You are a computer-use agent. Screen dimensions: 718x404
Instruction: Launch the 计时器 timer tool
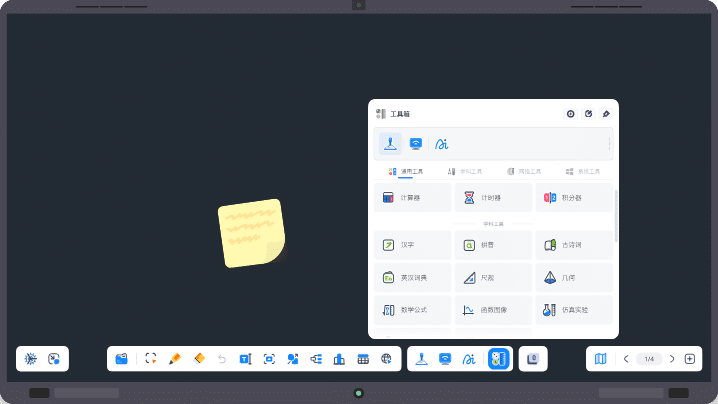[x=492, y=198]
